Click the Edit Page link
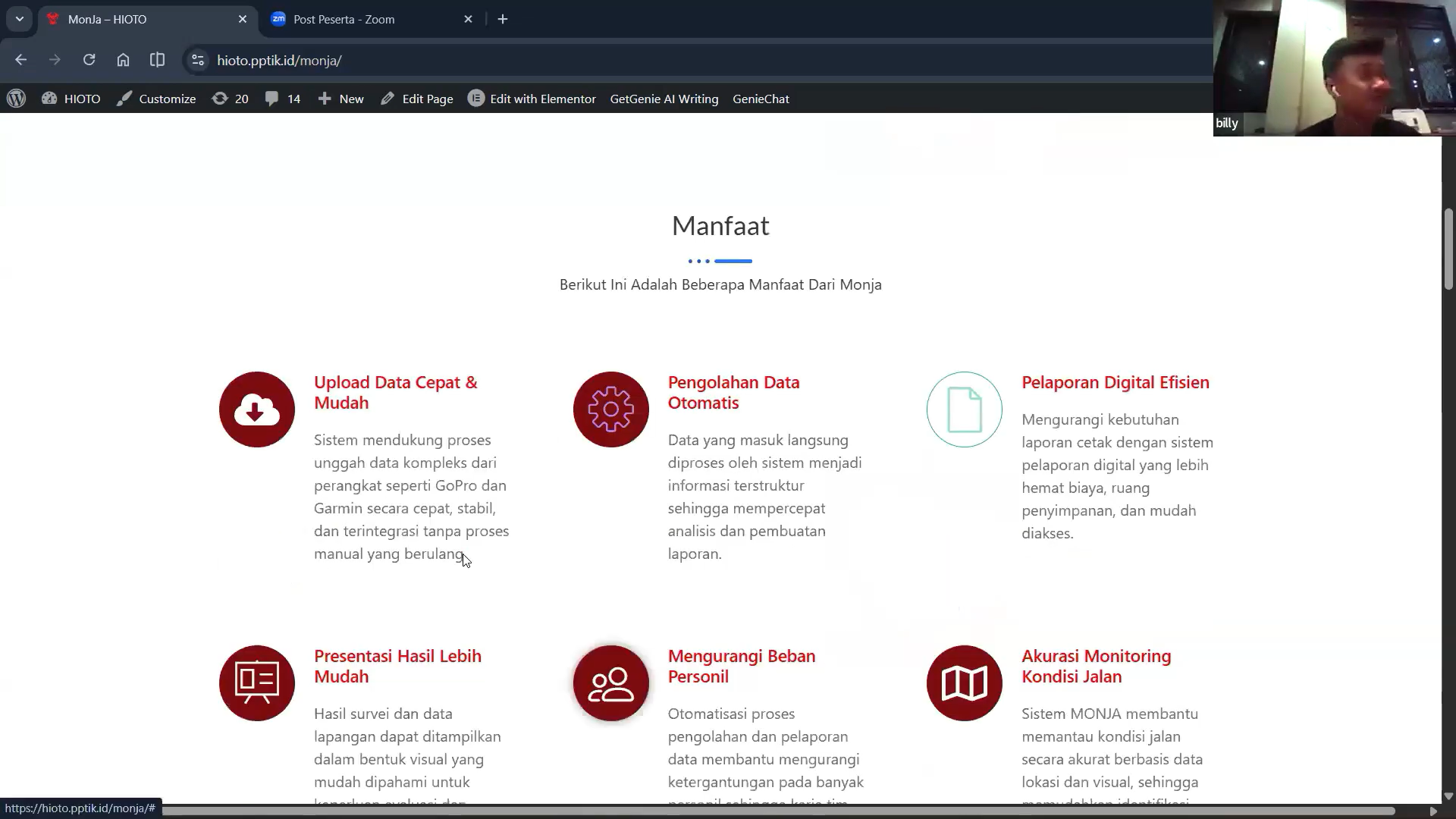 (x=417, y=99)
